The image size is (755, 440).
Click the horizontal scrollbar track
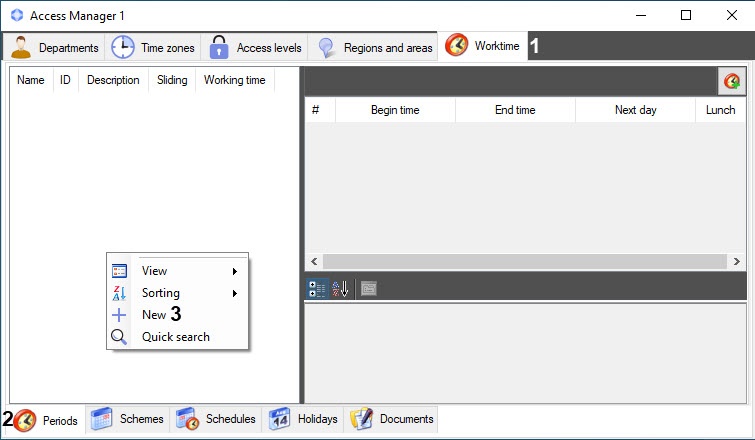click(x=525, y=261)
